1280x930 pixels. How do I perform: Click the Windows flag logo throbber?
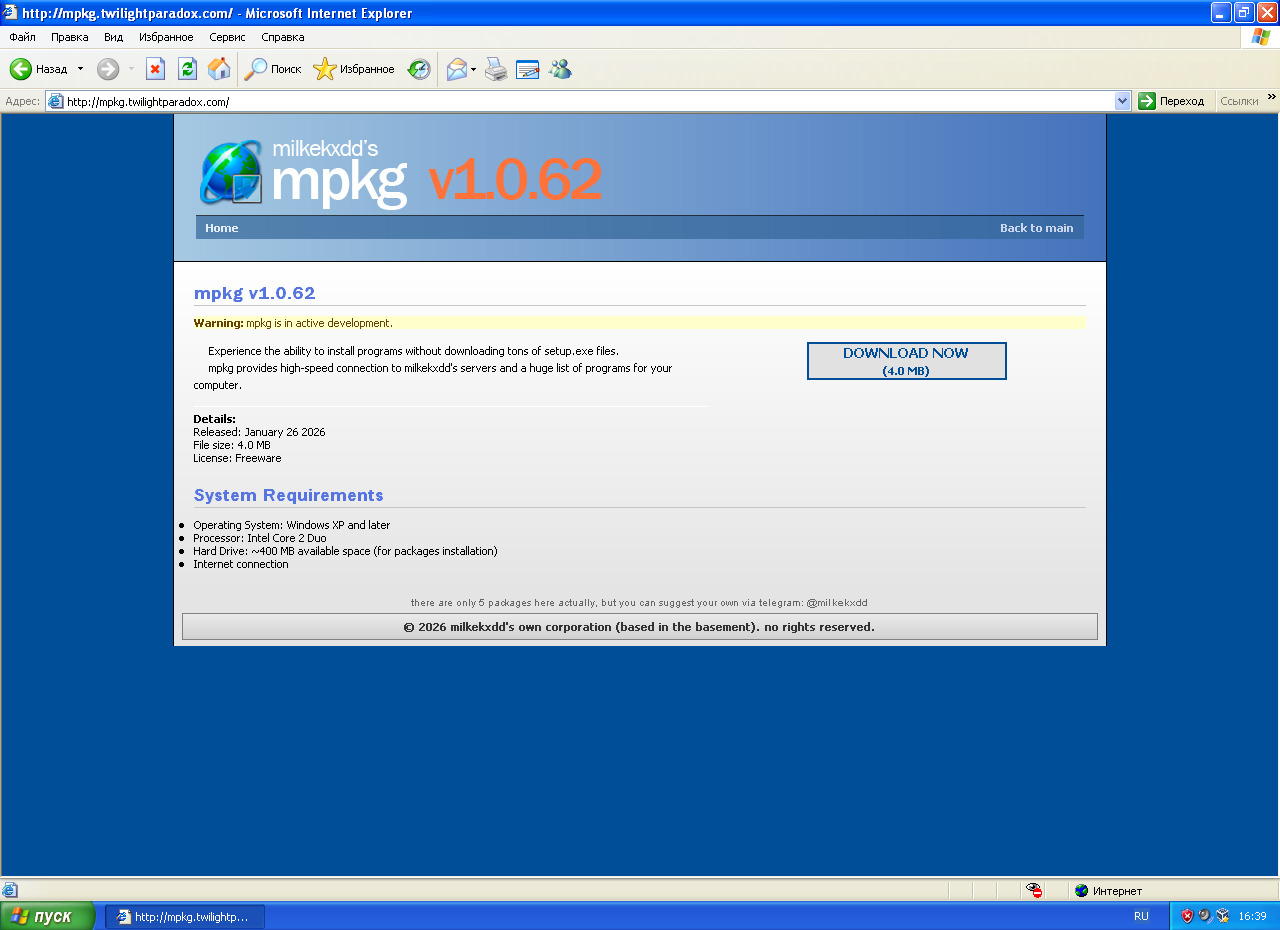[x=1261, y=37]
